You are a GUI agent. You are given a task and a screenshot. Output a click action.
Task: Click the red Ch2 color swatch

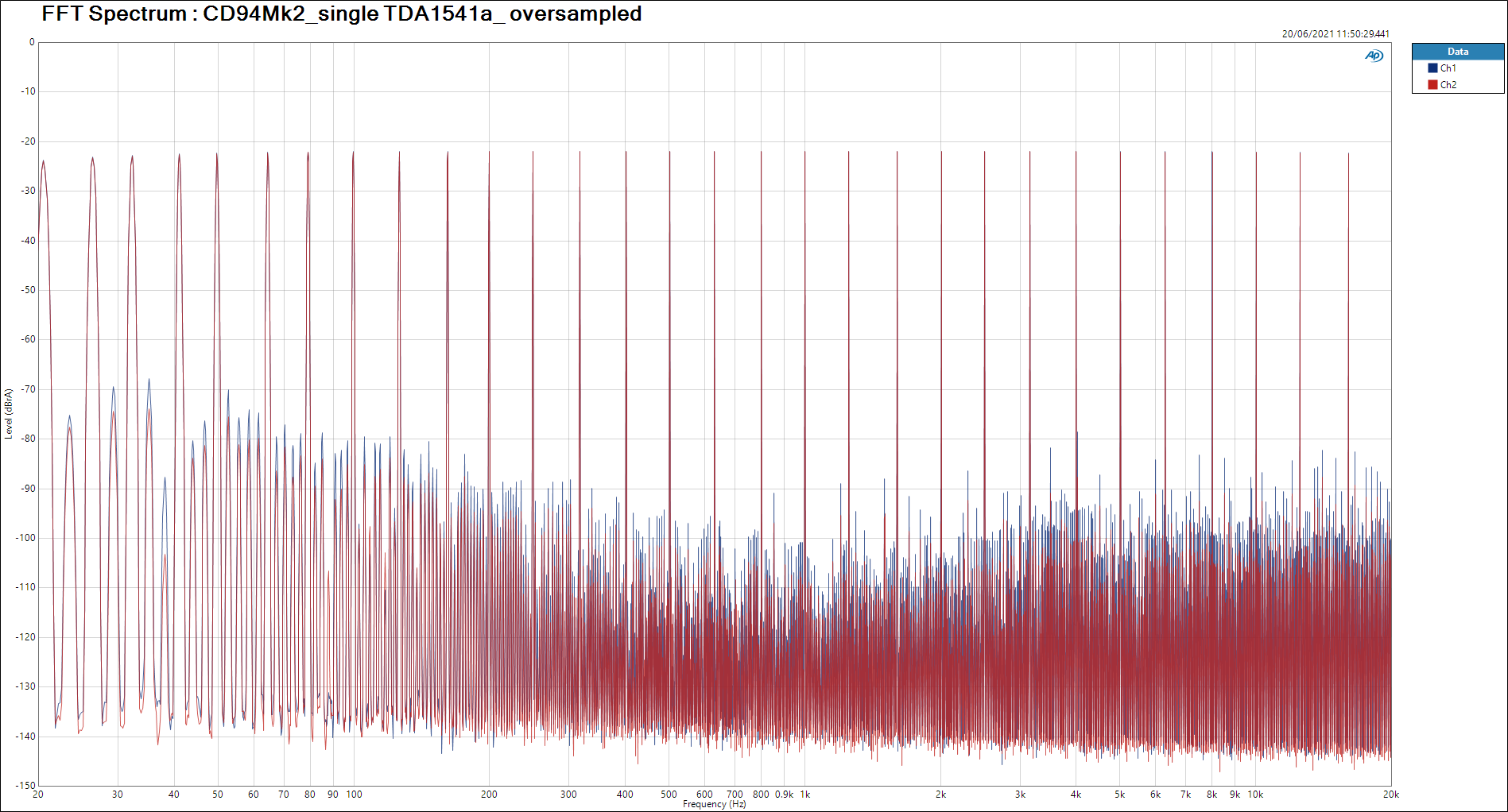(1432, 85)
